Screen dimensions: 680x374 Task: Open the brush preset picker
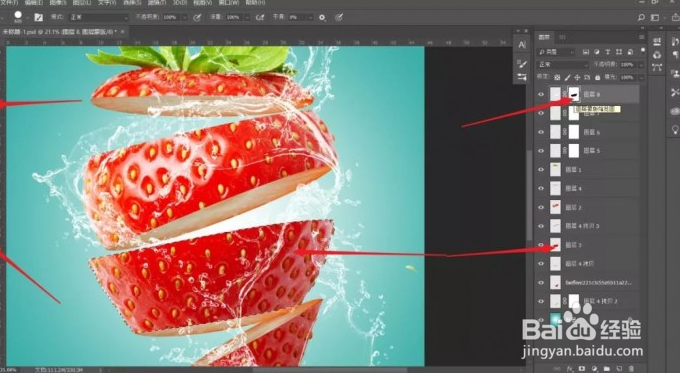tap(20, 17)
